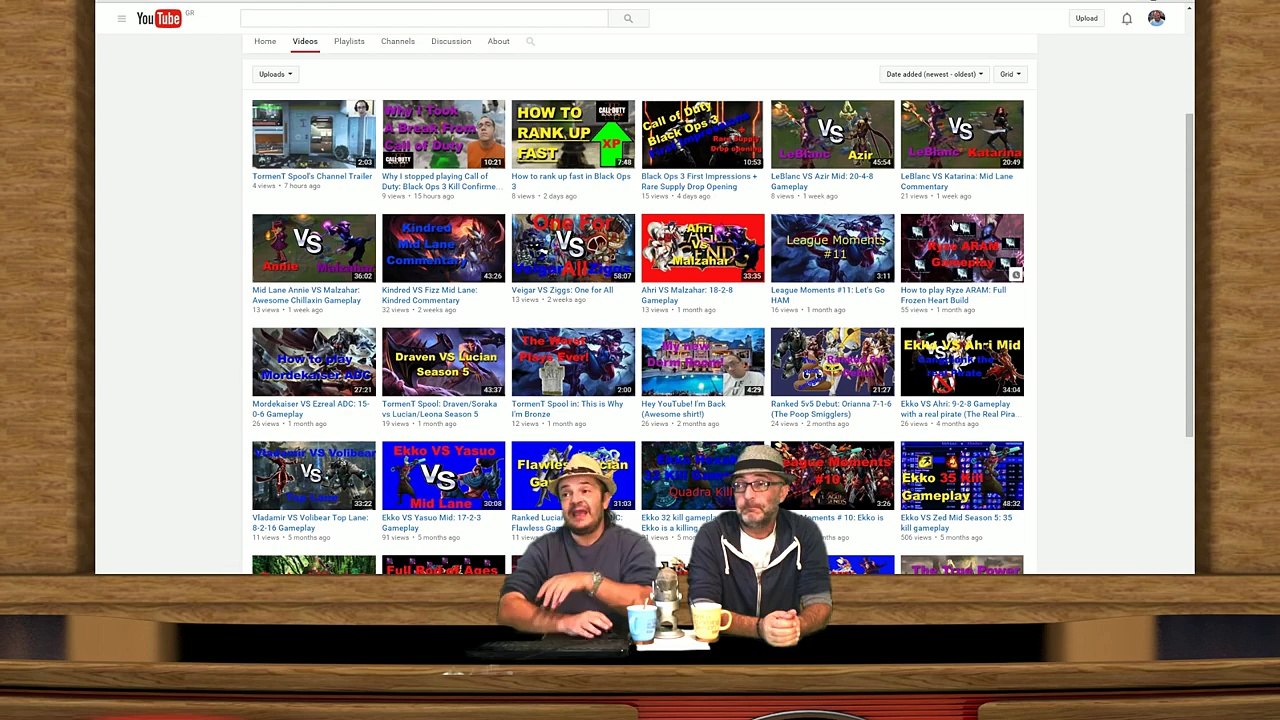Open link League Moments #11: Let's Go HAM
The height and width of the screenshot is (720, 1280).
pos(828,296)
